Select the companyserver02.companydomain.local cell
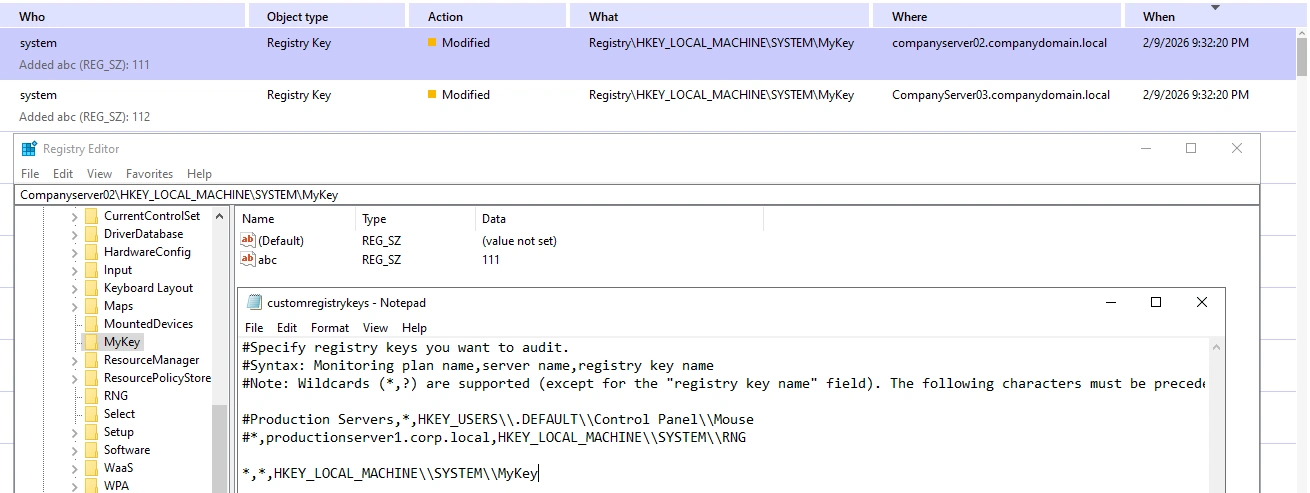The image size is (1310, 493). click(x=999, y=43)
